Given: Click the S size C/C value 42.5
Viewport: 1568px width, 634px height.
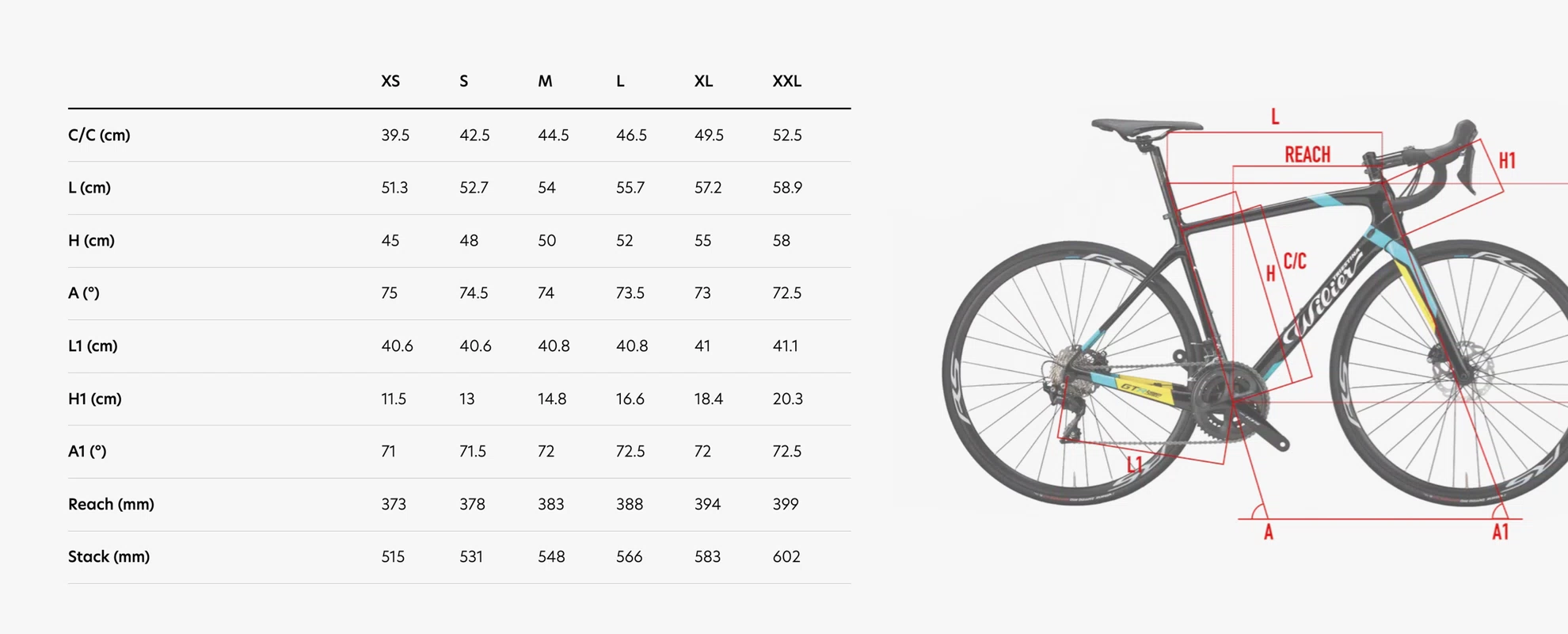Looking at the screenshot, I should 474,136.
